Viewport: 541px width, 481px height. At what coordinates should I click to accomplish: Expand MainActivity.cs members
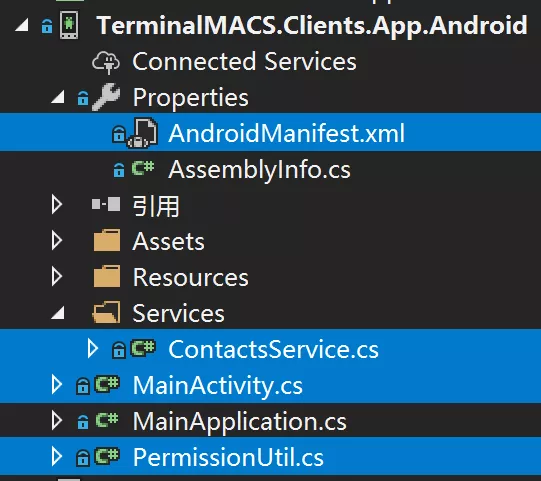57,385
